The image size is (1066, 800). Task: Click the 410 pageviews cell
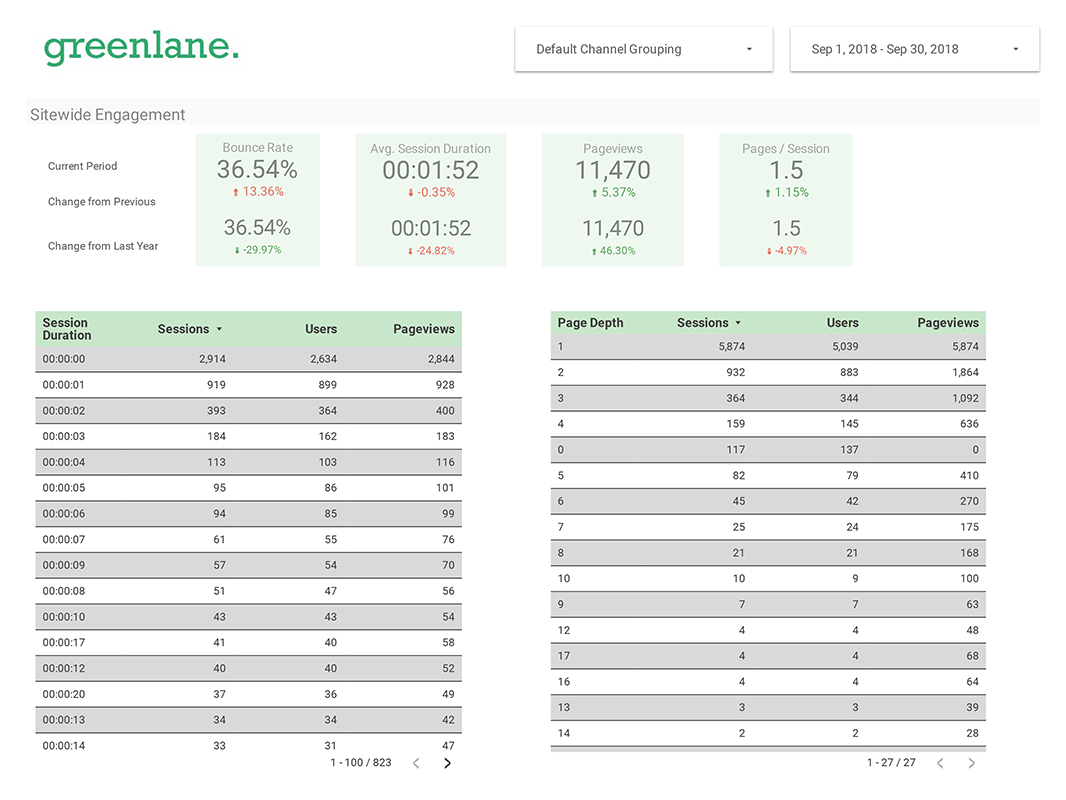tap(969, 476)
